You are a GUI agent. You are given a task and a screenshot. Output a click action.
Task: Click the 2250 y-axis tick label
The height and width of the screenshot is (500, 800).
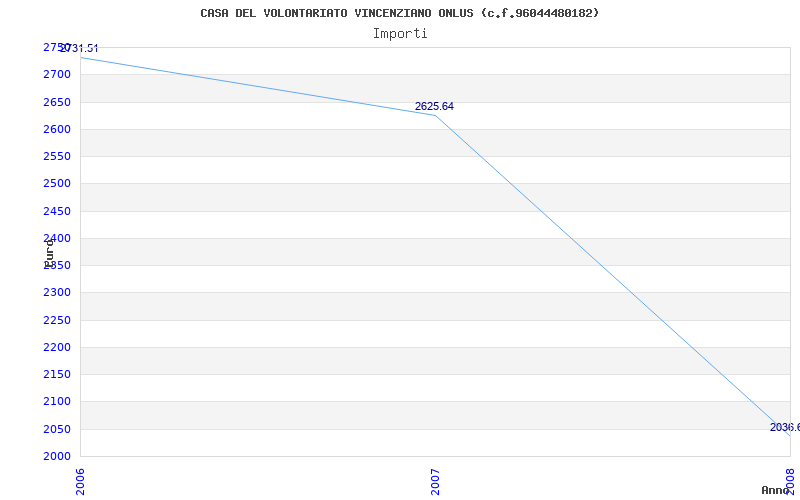pos(57,320)
